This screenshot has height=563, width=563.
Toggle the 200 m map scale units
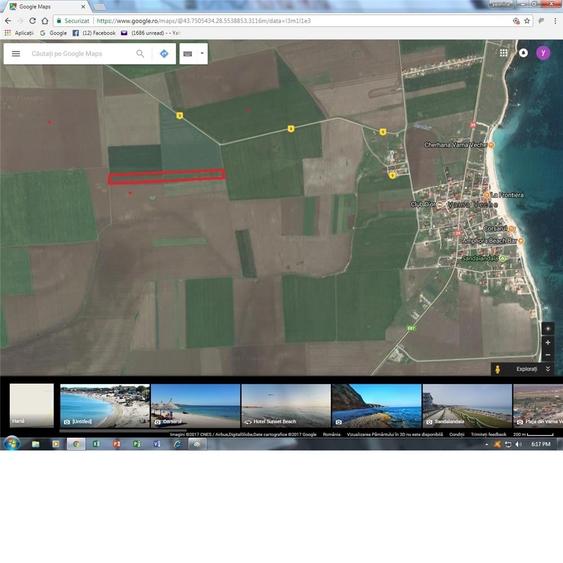(x=533, y=434)
